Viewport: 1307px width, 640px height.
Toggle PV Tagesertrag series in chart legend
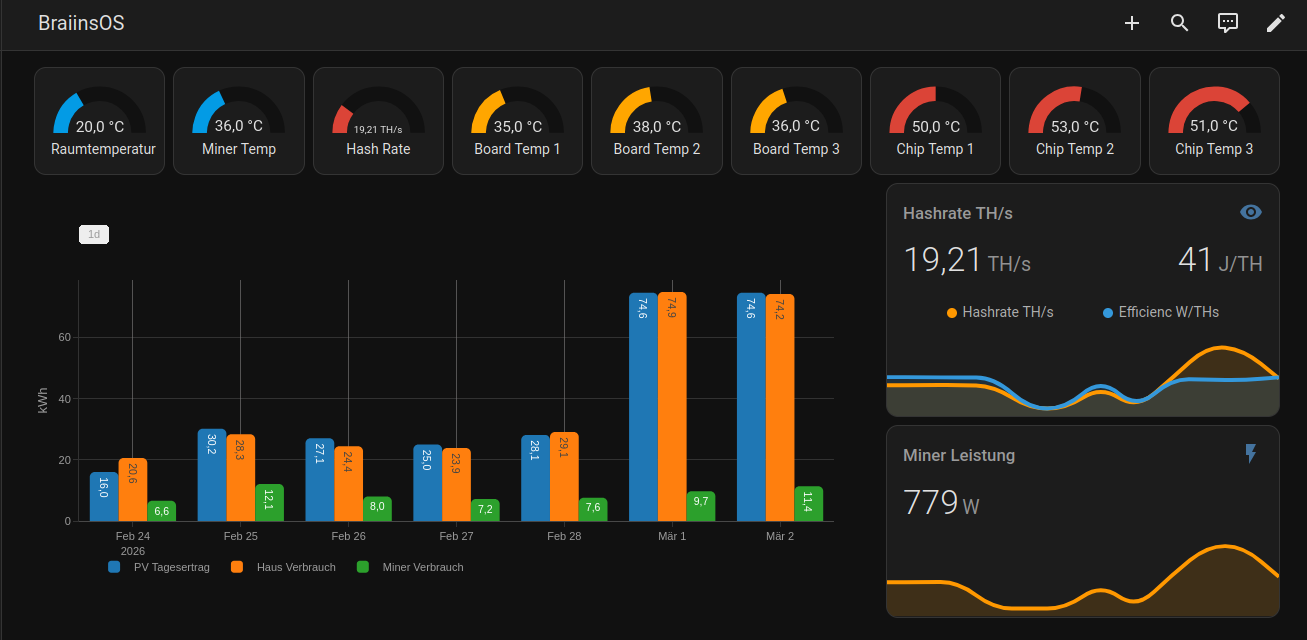160,567
